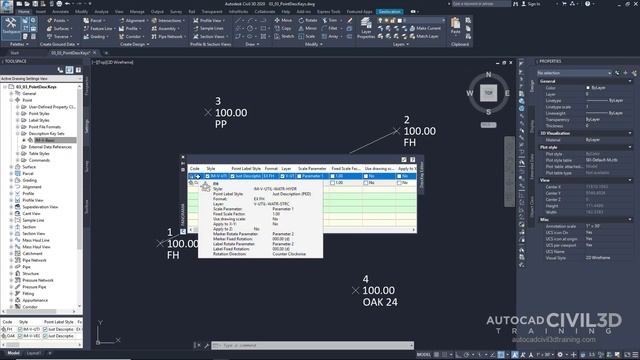Click the N direction on the compass

click(489, 75)
